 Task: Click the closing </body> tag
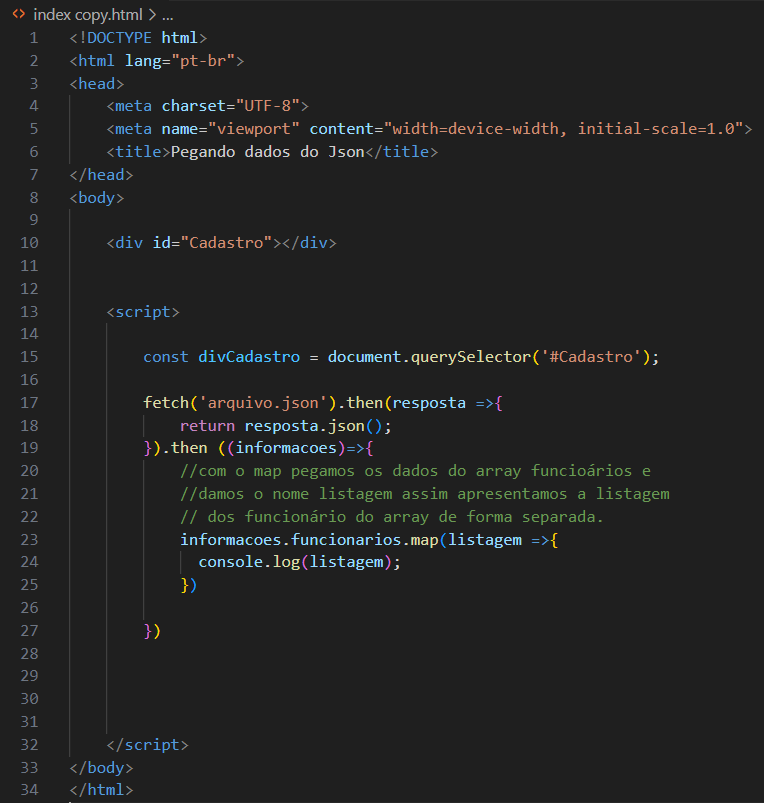tap(101, 768)
